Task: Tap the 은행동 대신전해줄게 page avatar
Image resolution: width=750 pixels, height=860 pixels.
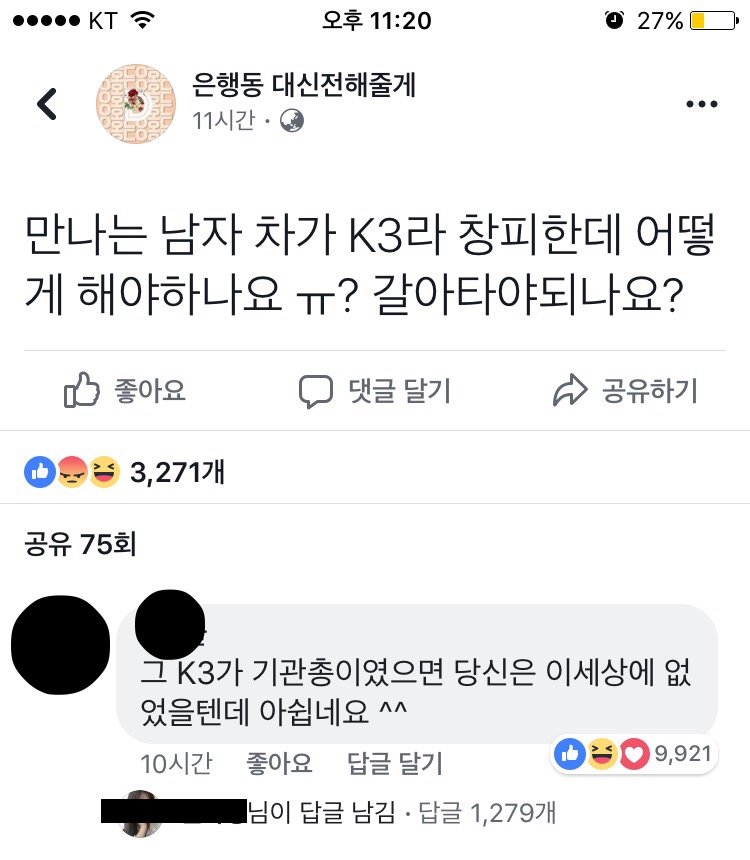Action: click(136, 104)
